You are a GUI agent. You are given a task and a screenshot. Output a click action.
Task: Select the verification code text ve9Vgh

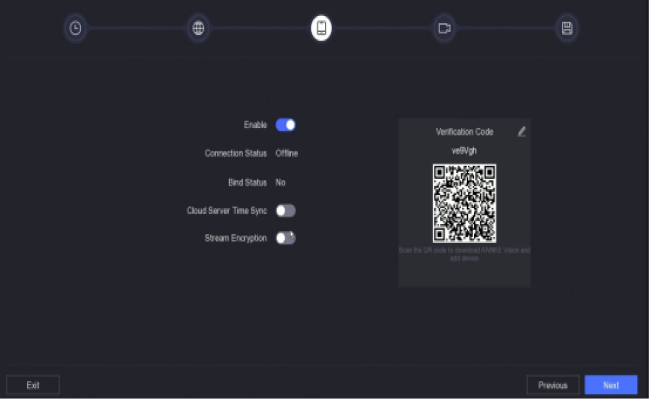[464, 150]
